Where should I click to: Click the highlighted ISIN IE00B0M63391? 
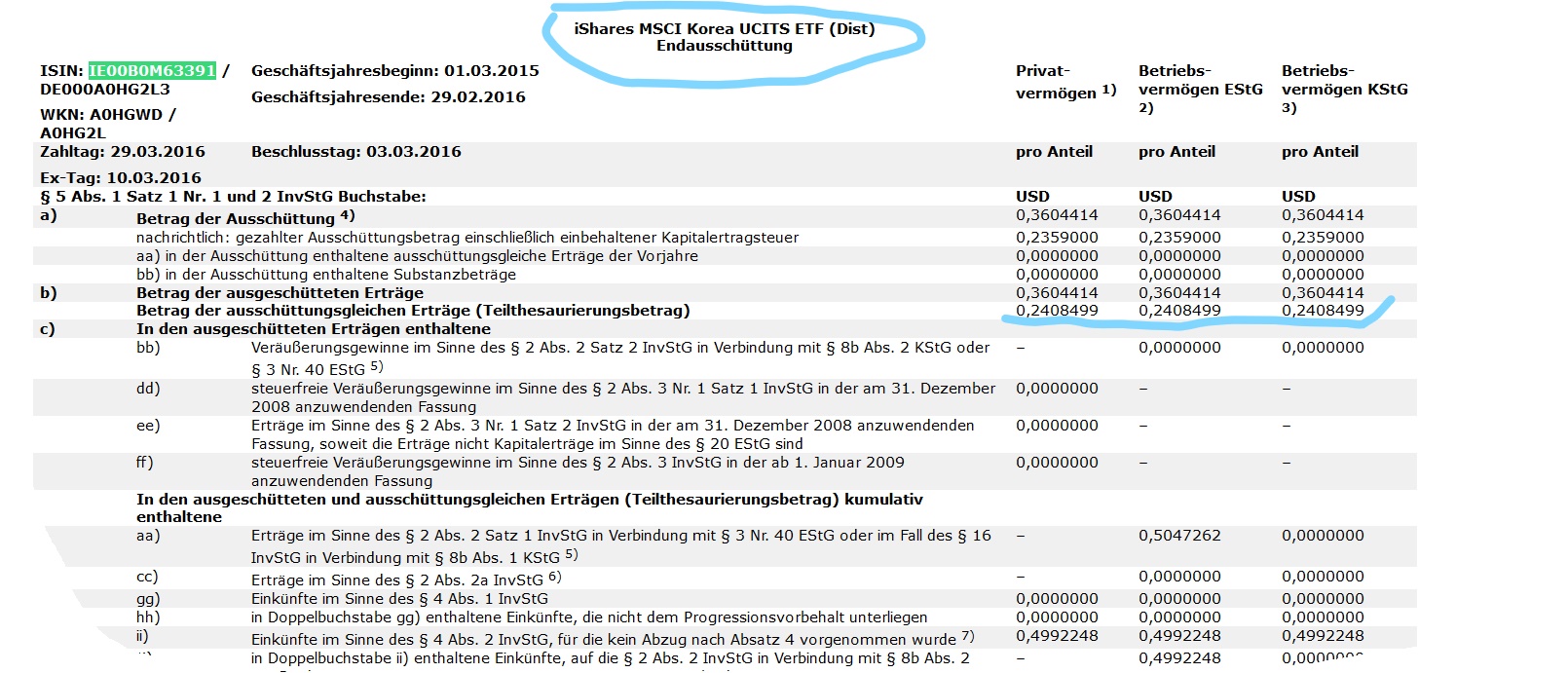pos(152,70)
